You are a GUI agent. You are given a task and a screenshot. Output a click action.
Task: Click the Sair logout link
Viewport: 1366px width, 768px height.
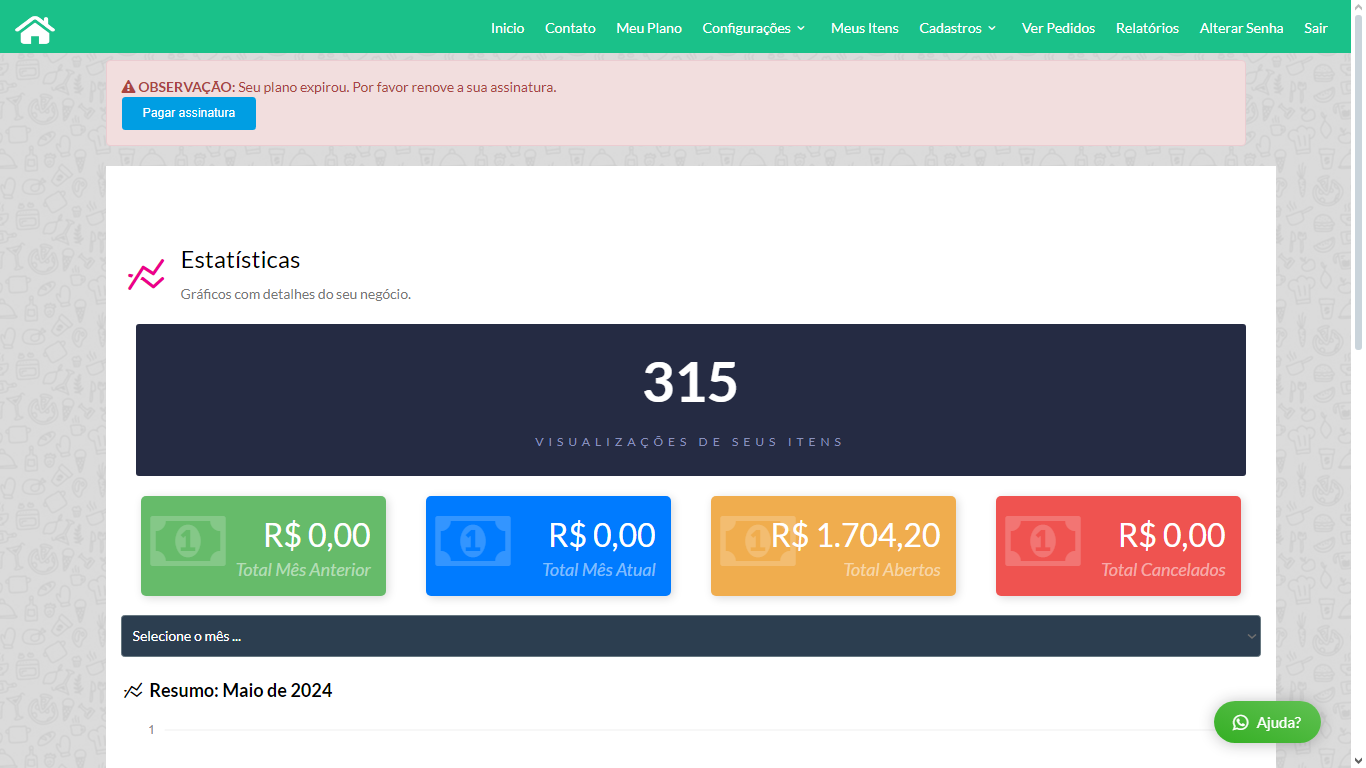[x=1315, y=28]
